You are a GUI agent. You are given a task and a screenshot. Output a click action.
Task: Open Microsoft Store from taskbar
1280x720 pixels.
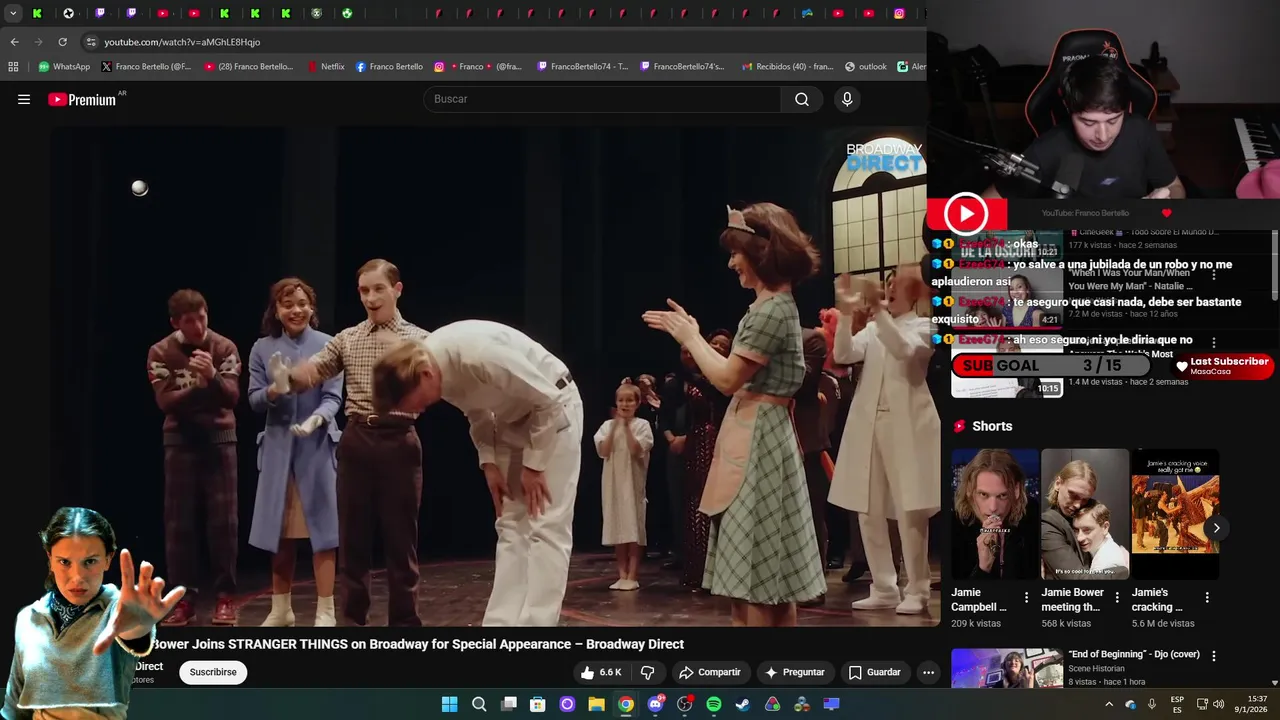[538, 704]
